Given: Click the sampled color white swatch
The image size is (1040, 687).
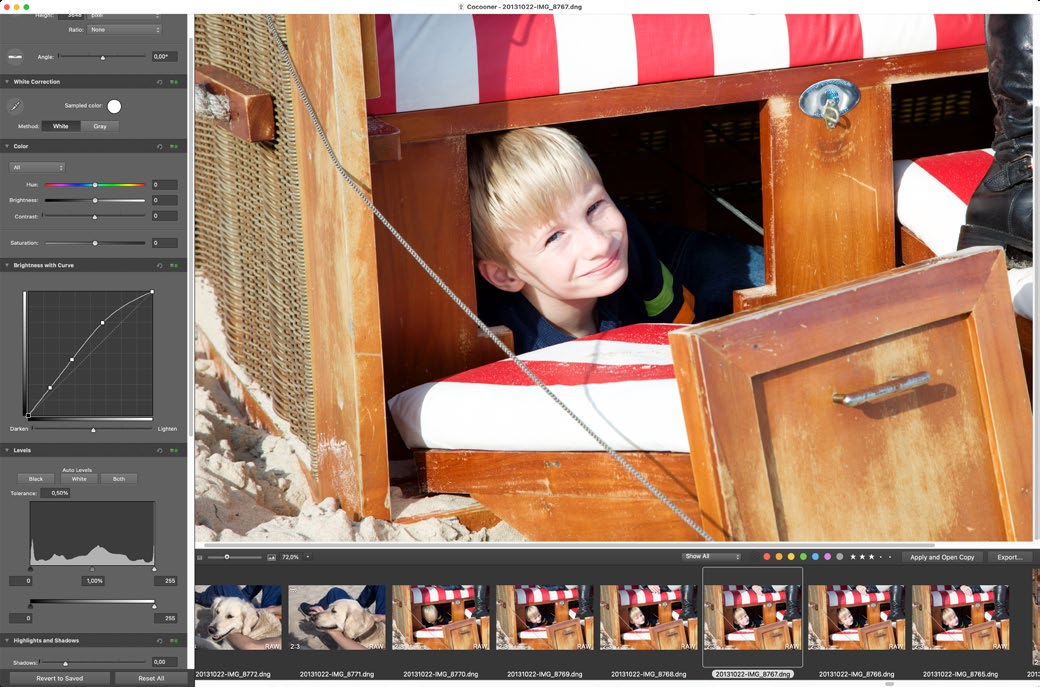Looking at the screenshot, I should (x=114, y=106).
